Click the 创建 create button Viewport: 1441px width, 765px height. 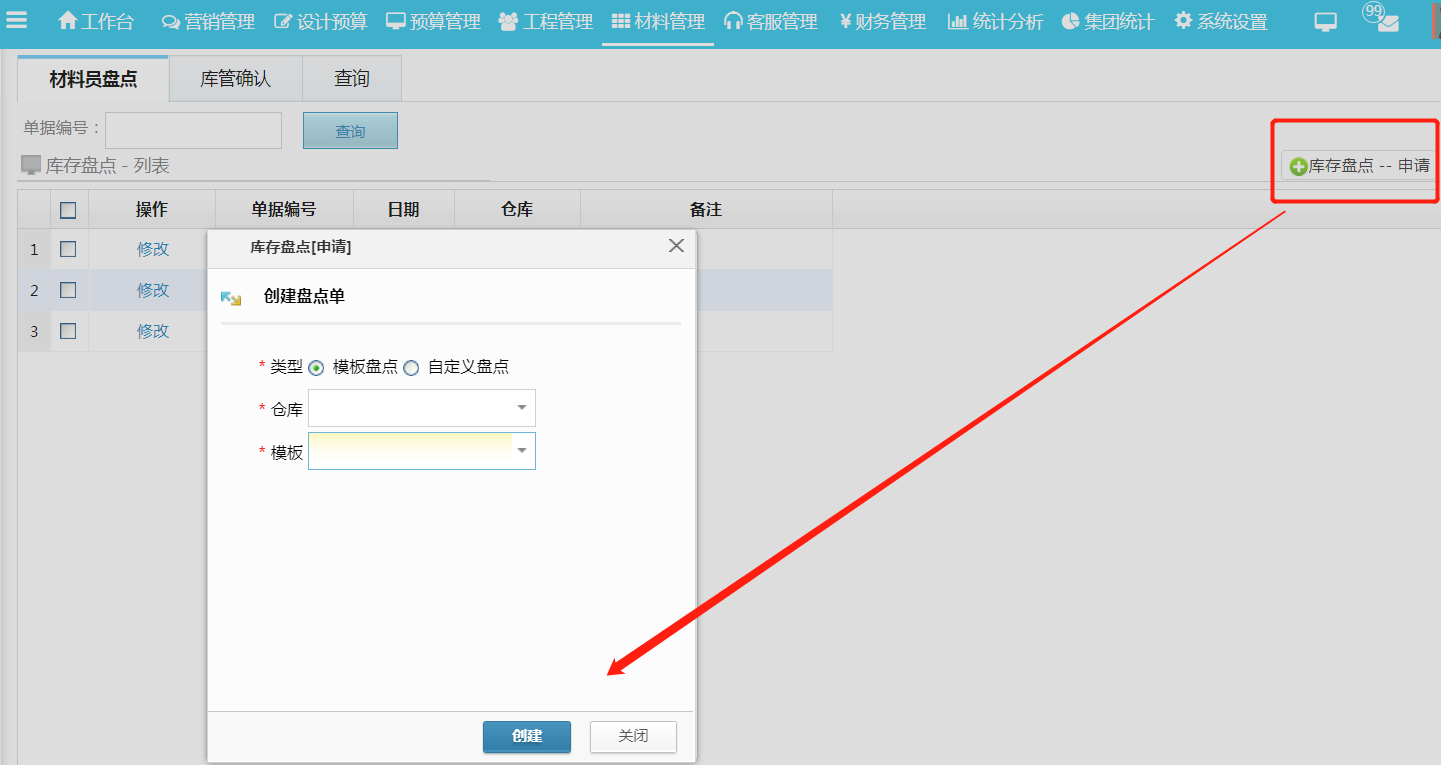point(526,736)
